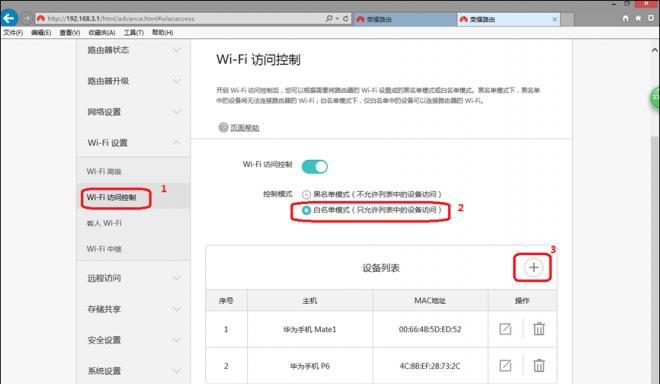660x384 pixels.
Task: Click the 操作 column header
Action: [x=522, y=301]
